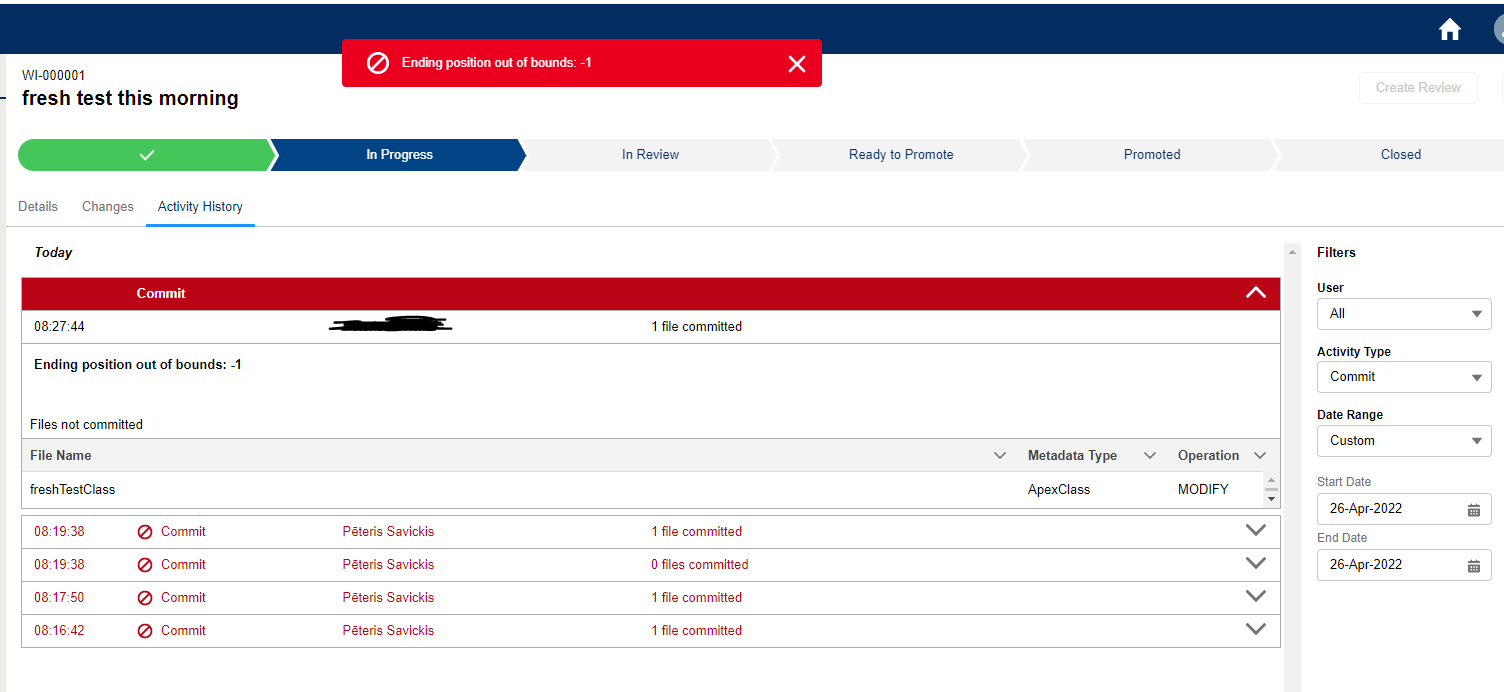Screen dimensions: 1504x692
Task: Click the End Date calendar icon
Action: 1473,565
